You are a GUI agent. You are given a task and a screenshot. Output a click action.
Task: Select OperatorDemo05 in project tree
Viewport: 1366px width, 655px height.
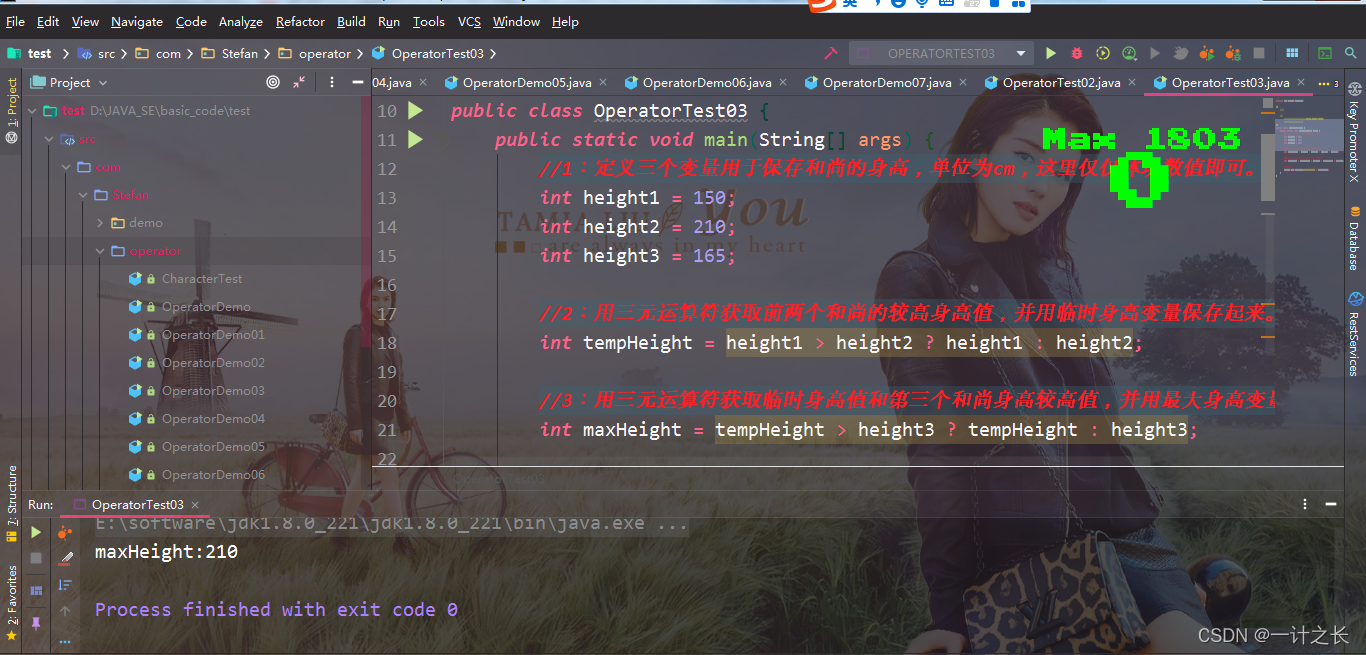(x=213, y=447)
